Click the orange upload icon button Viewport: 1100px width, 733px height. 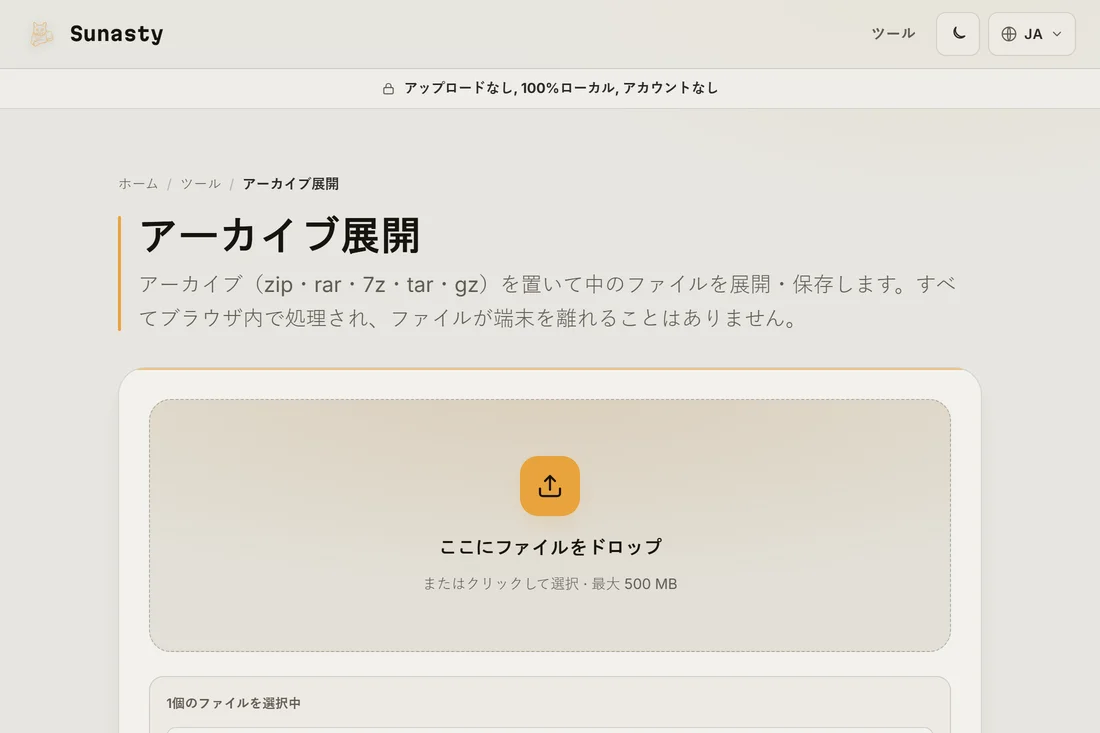(x=550, y=486)
